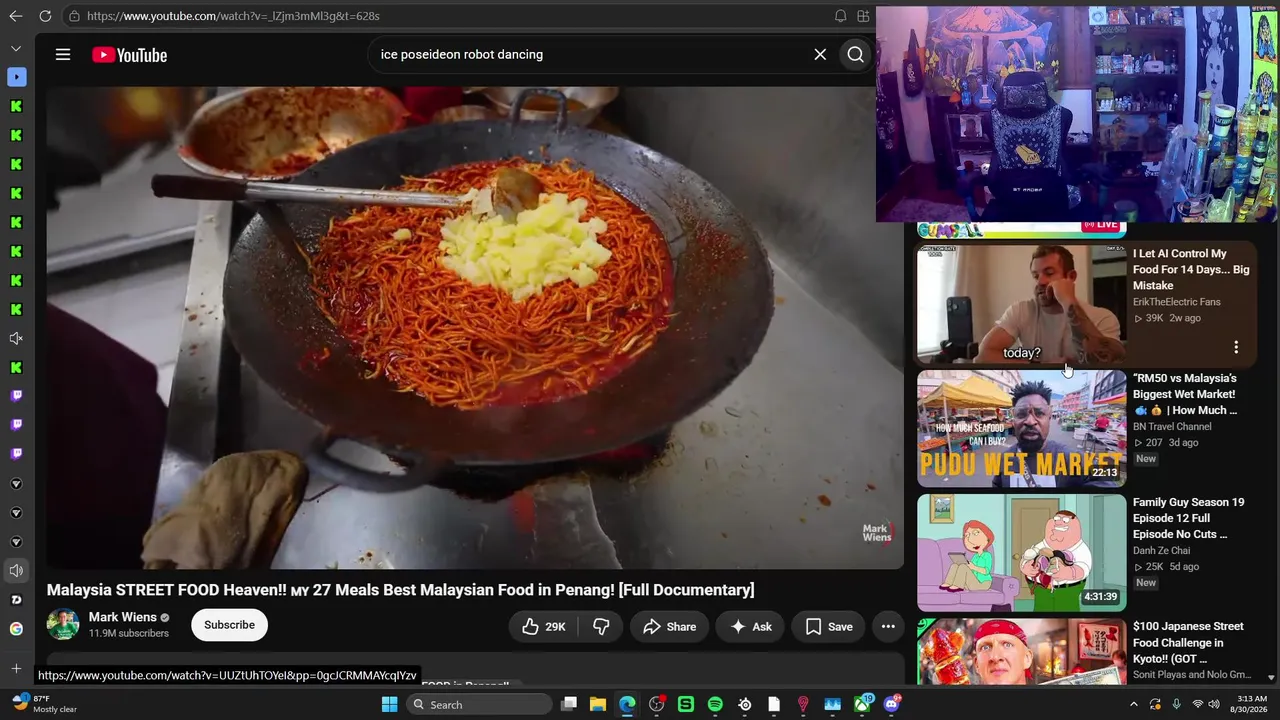The image size is (1280, 720).
Task: Save the video to a playlist
Action: pos(829,627)
